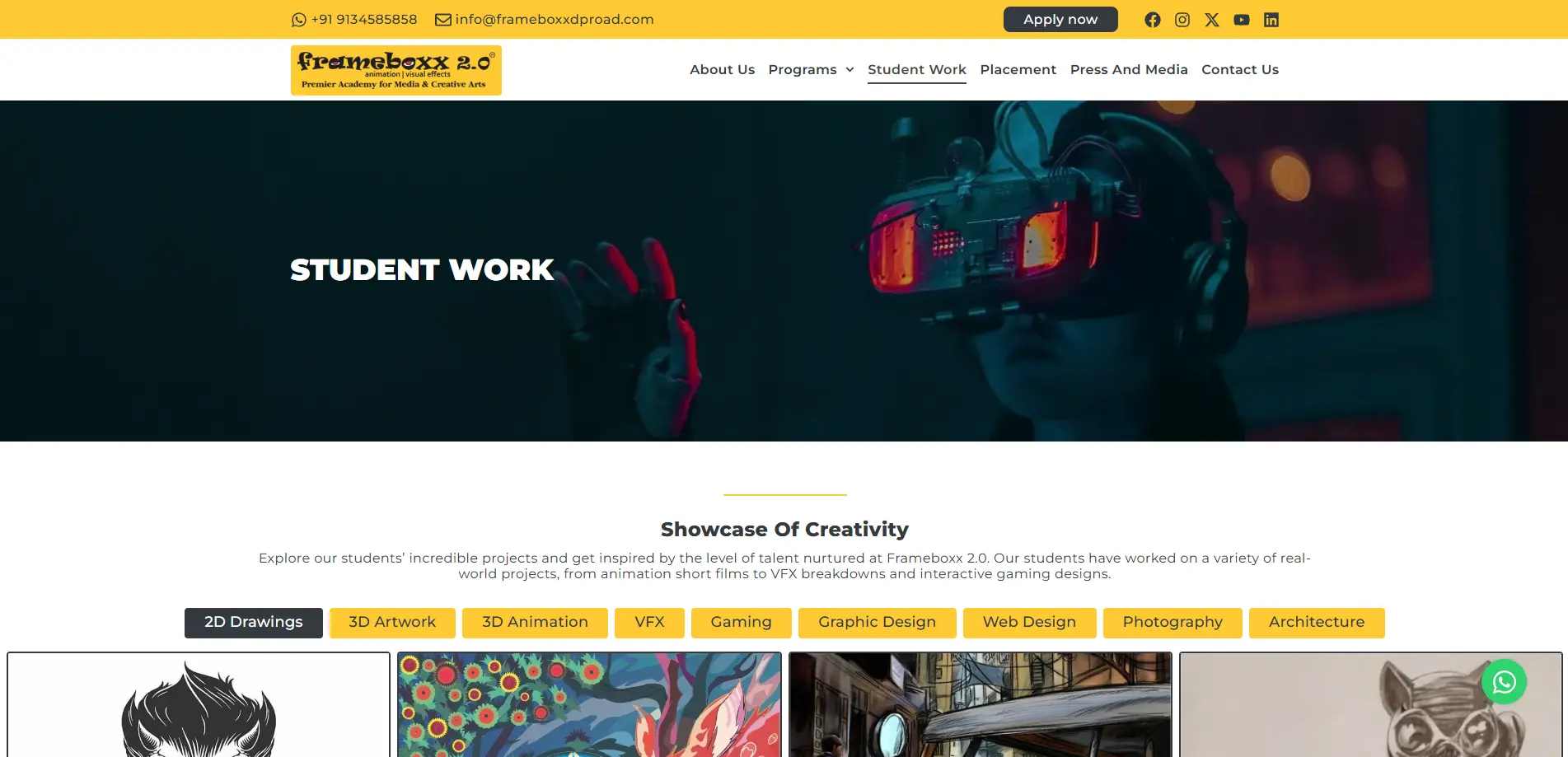This screenshot has height=757, width=1568.
Task: Click the floating WhatsApp chat button
Action: click(1504, 681)
